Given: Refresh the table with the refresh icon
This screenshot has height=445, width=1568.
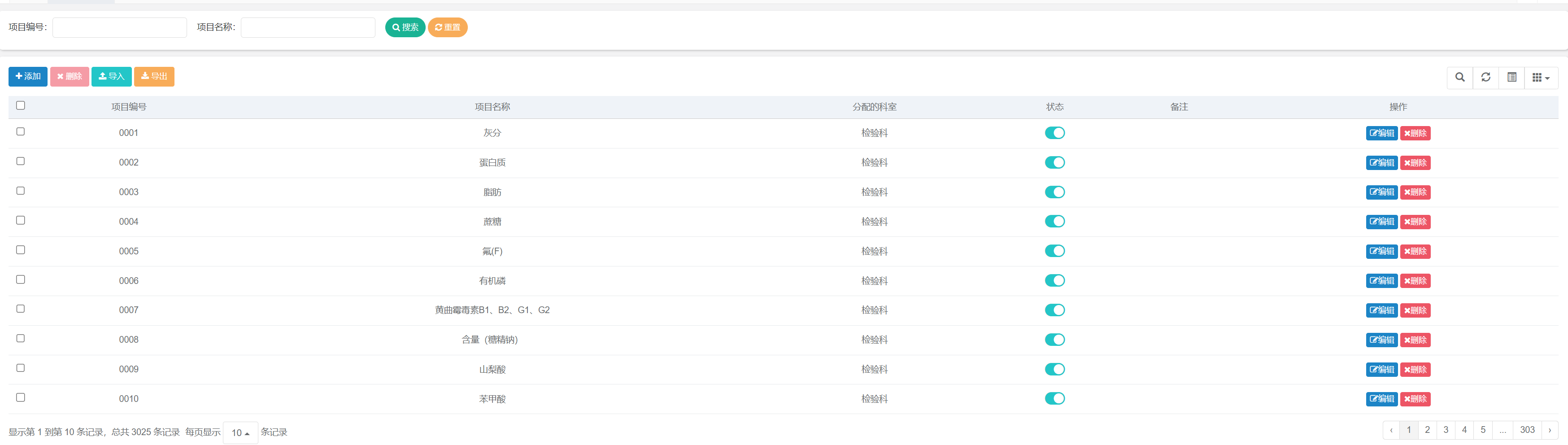Looking at the screenshot, I should click(x=1486, y=77).
